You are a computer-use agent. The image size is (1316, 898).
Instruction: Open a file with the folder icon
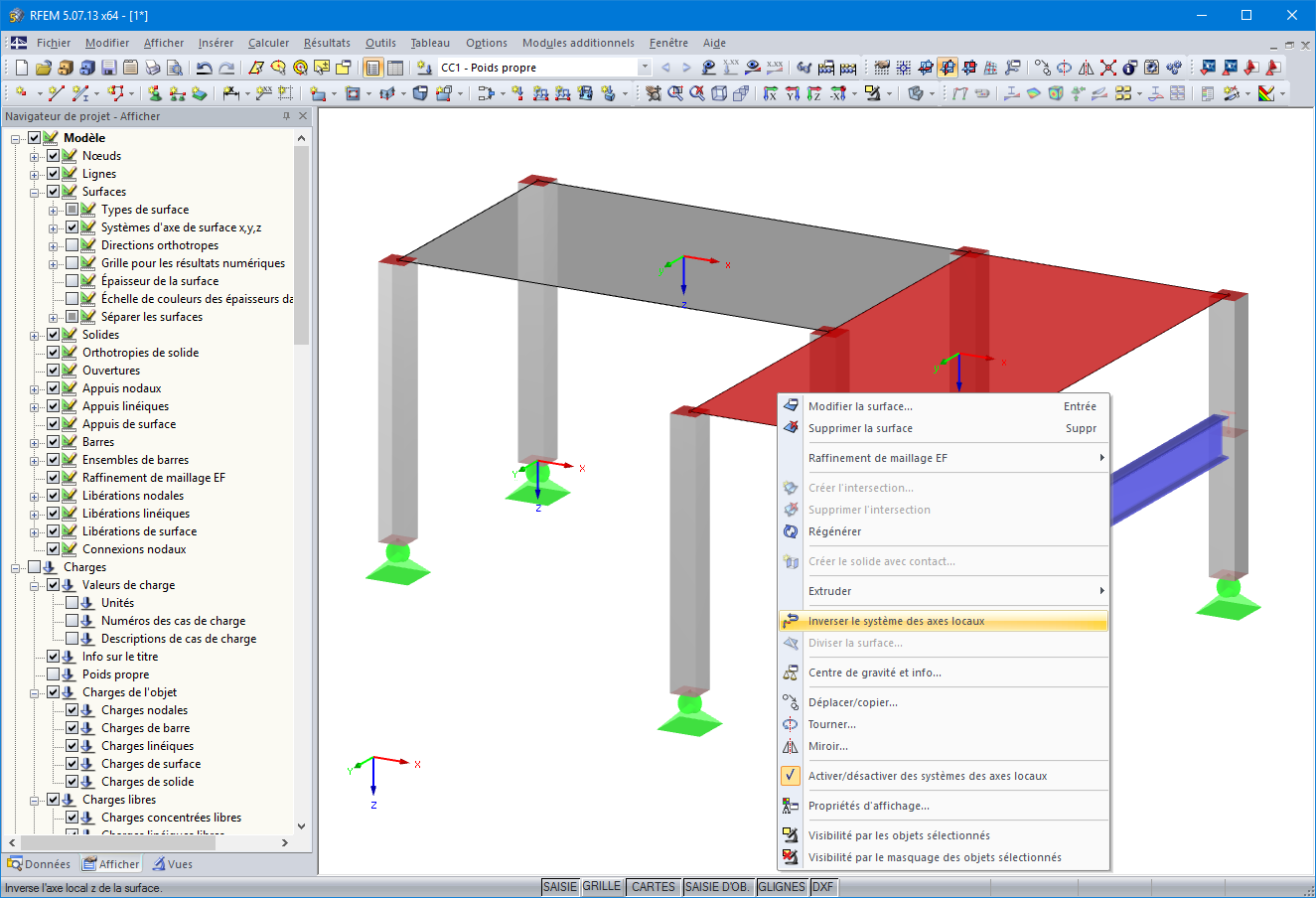[x=44, y=68]
